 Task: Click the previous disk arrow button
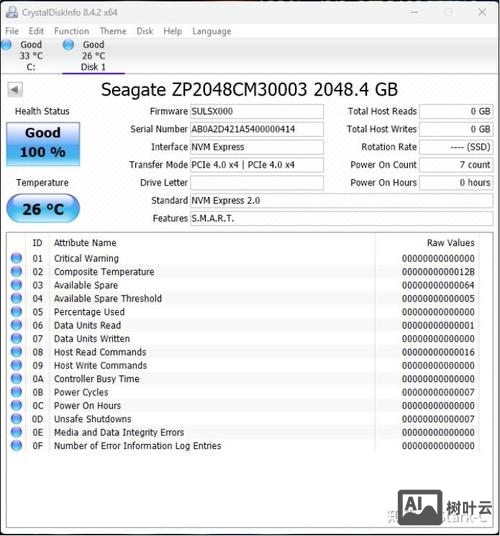[15, 90]
